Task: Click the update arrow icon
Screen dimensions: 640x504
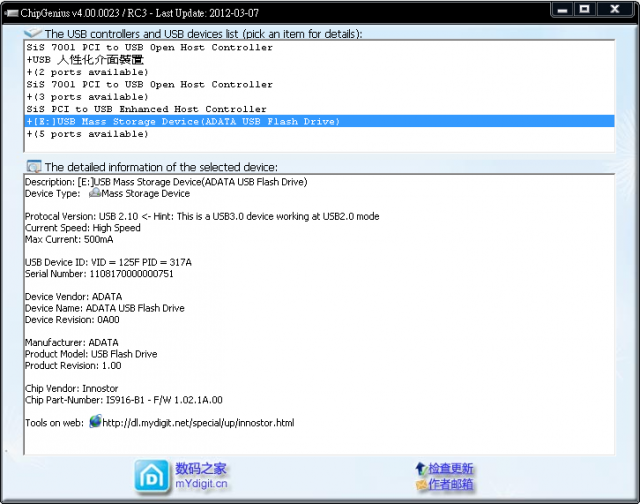Action: point(421,468)
